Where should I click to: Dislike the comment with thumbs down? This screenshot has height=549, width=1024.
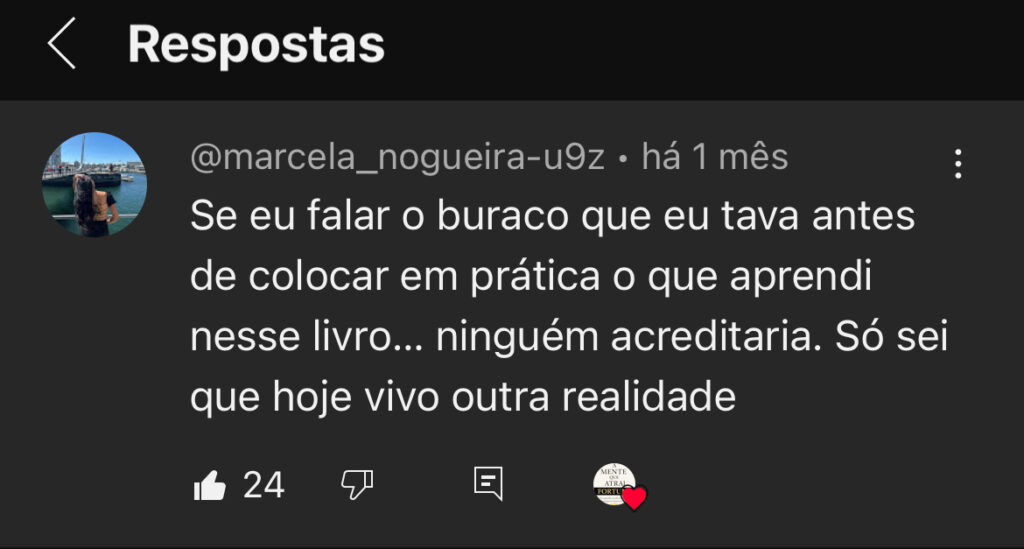pyautogui.click(x=357, y=484)
